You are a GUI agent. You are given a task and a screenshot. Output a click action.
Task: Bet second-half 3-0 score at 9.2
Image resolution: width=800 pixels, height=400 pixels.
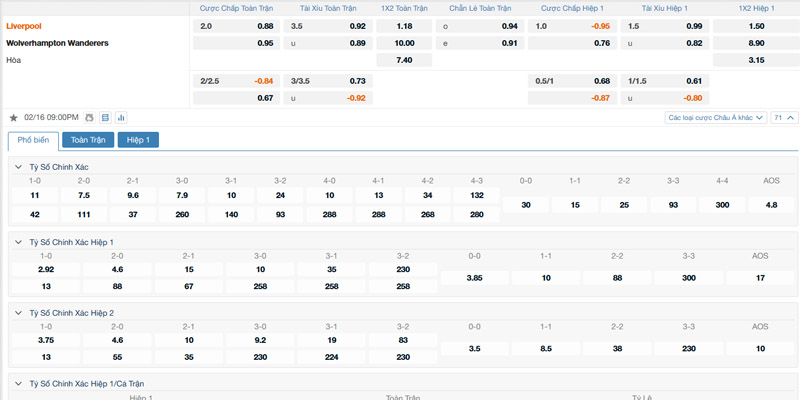(x=260, y=340)
